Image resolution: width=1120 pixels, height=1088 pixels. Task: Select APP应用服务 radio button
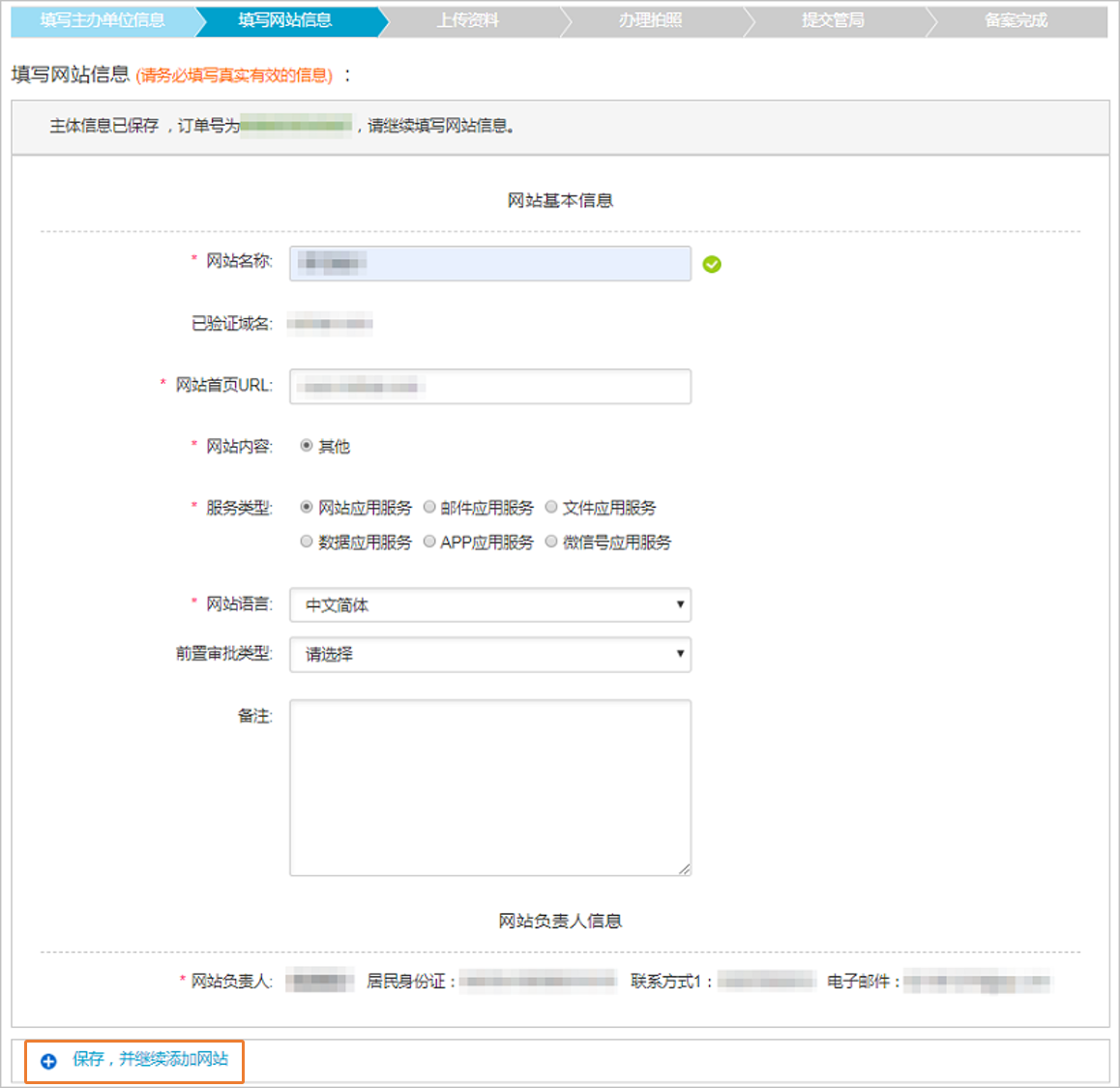[429, 542]
